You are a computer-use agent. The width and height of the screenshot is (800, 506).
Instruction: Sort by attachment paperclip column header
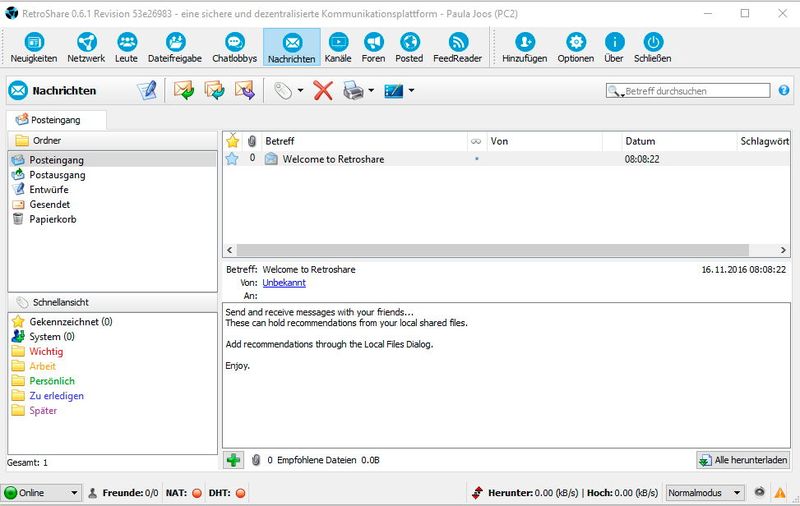click(x=252, y=141)
